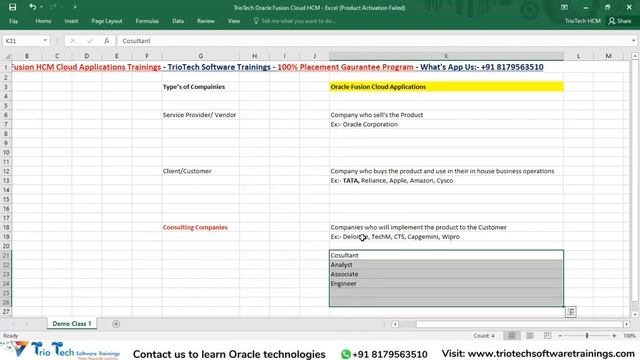Switch to the Data ribbon tab
Screen dimensions: 640x360
178,21
